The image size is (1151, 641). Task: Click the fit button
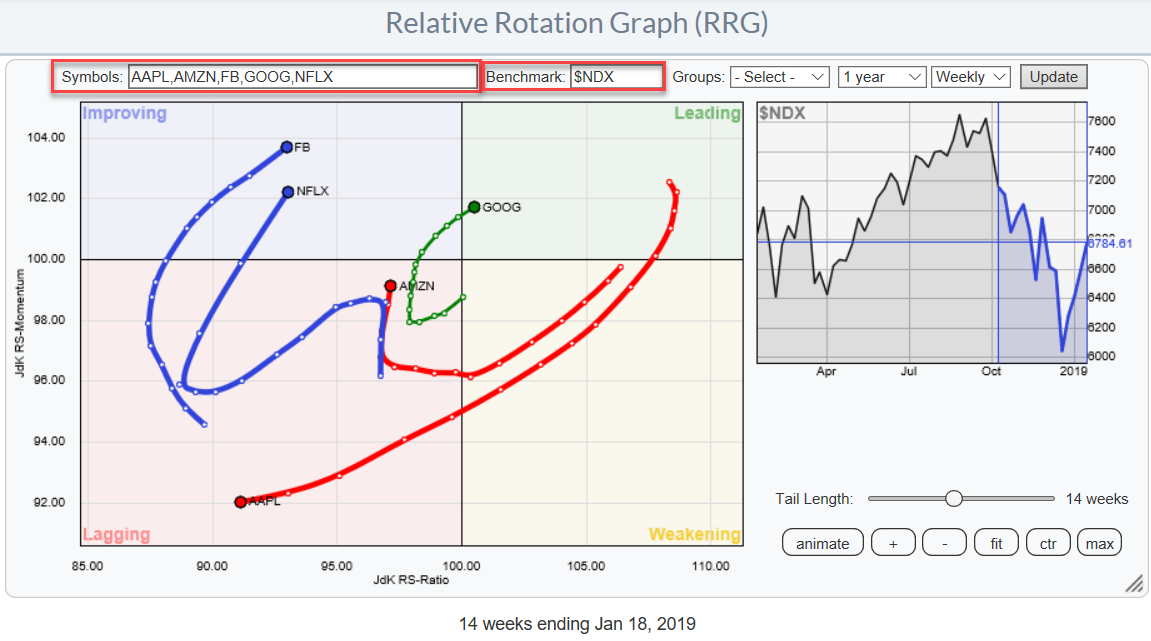[996, 543]
